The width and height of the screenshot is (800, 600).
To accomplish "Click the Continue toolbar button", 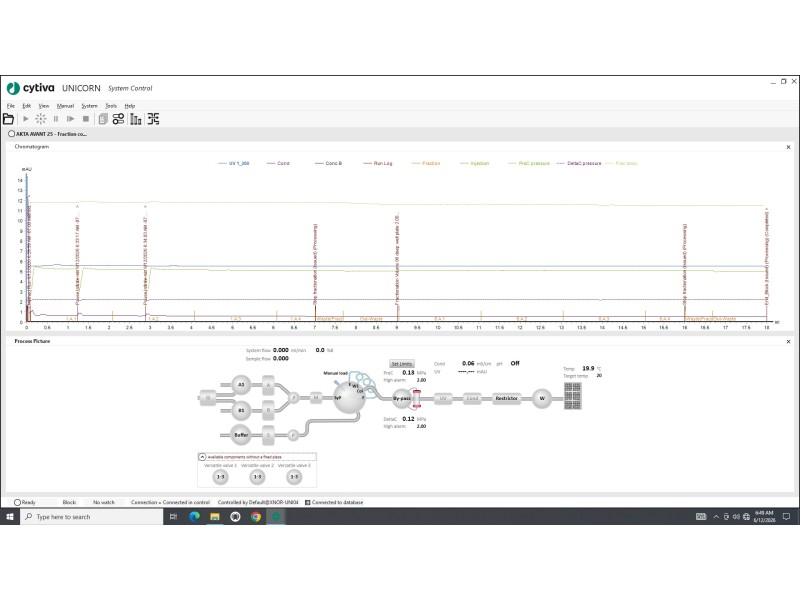I will click(70, 119).
